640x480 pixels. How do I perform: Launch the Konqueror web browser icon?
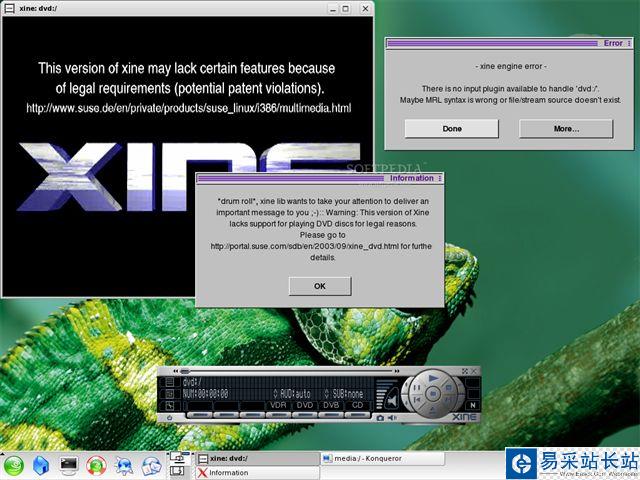tap(124, 466)
